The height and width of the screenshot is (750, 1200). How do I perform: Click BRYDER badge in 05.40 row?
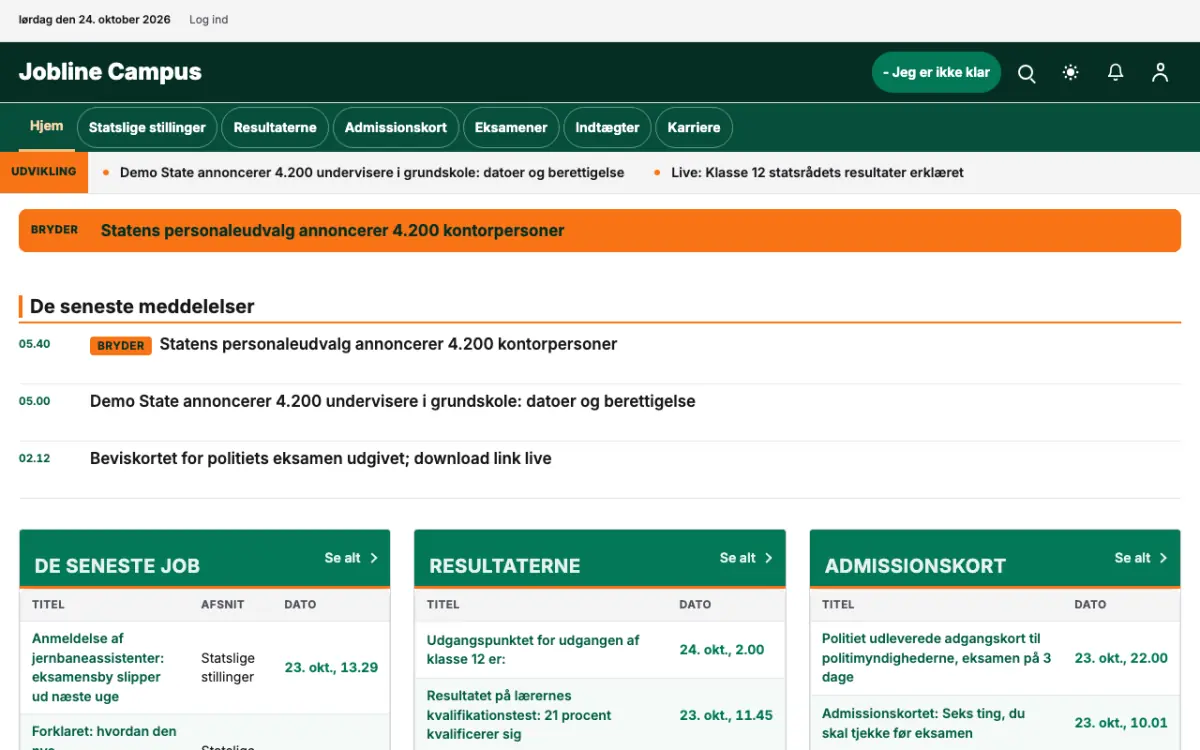click(x=121, y=345)
